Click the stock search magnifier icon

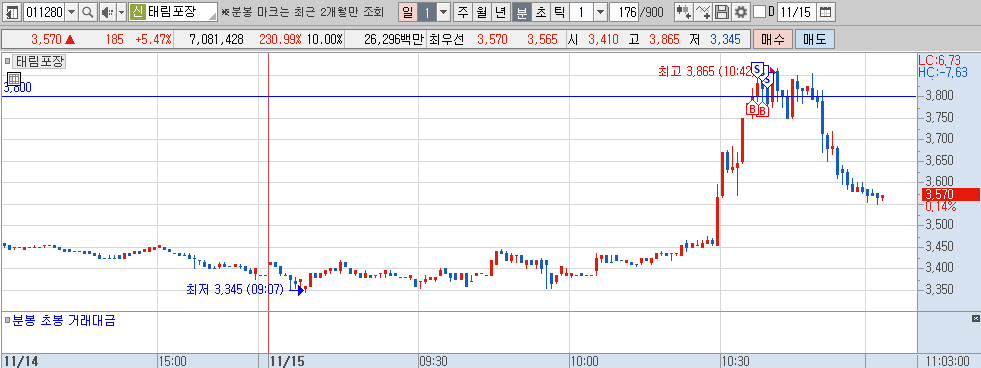88,12
